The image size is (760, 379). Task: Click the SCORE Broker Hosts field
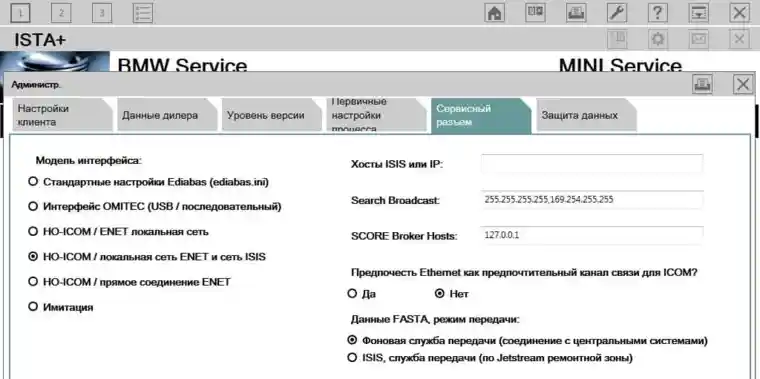tap(592, 236)
